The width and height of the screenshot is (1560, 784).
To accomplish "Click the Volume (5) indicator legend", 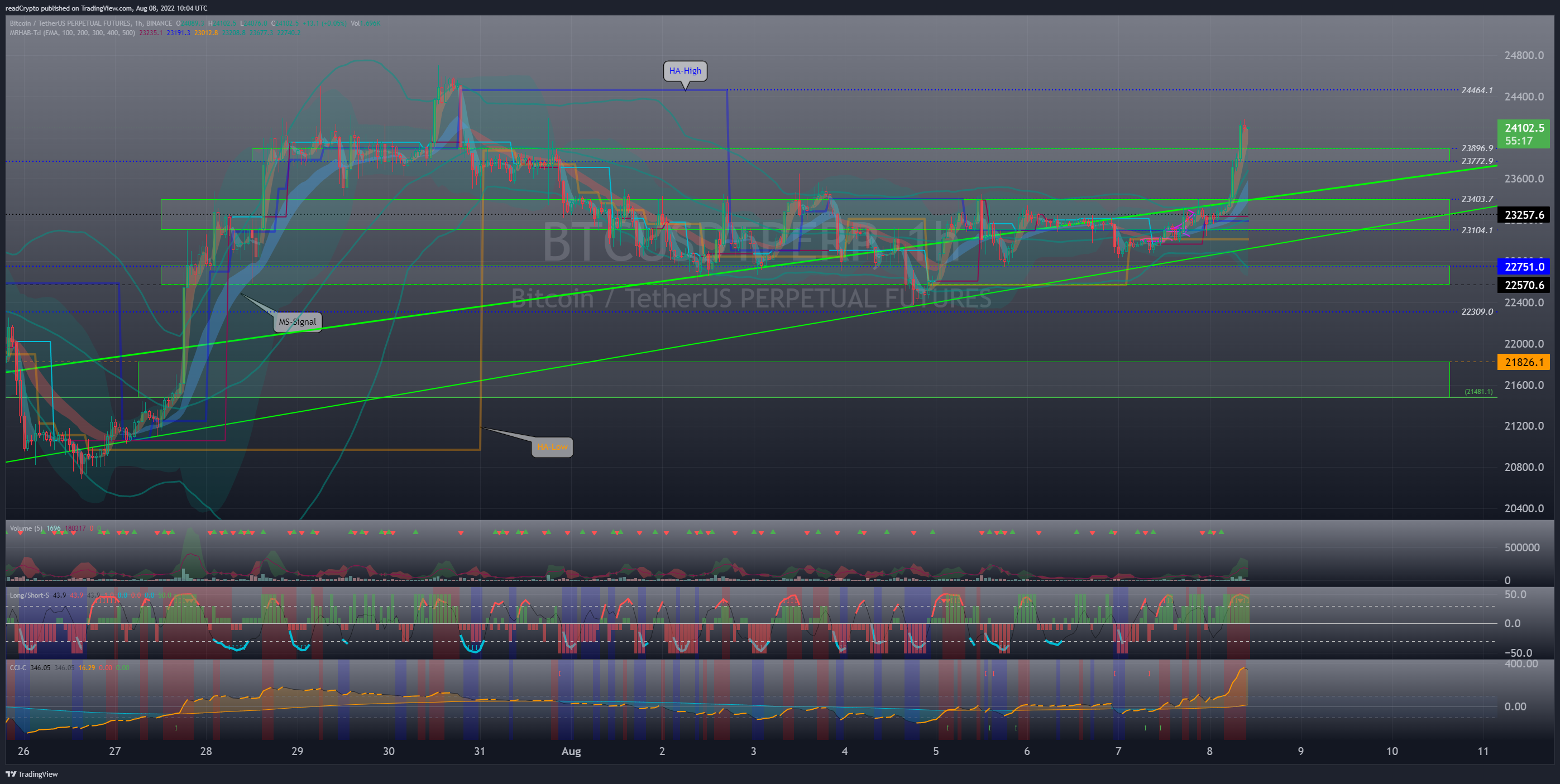I will (x=26, y=528).
